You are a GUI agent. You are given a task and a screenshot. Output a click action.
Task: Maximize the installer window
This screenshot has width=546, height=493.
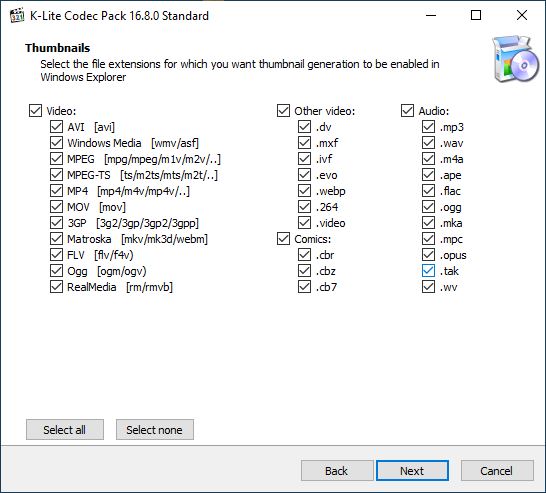(476, 15)
